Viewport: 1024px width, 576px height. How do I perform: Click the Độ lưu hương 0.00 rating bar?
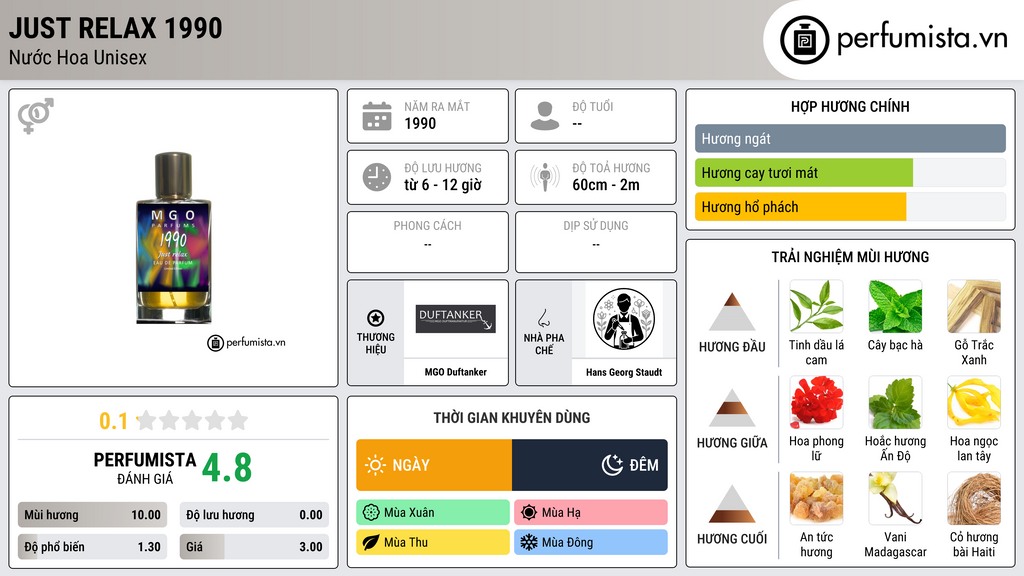(x=254, y=515)
